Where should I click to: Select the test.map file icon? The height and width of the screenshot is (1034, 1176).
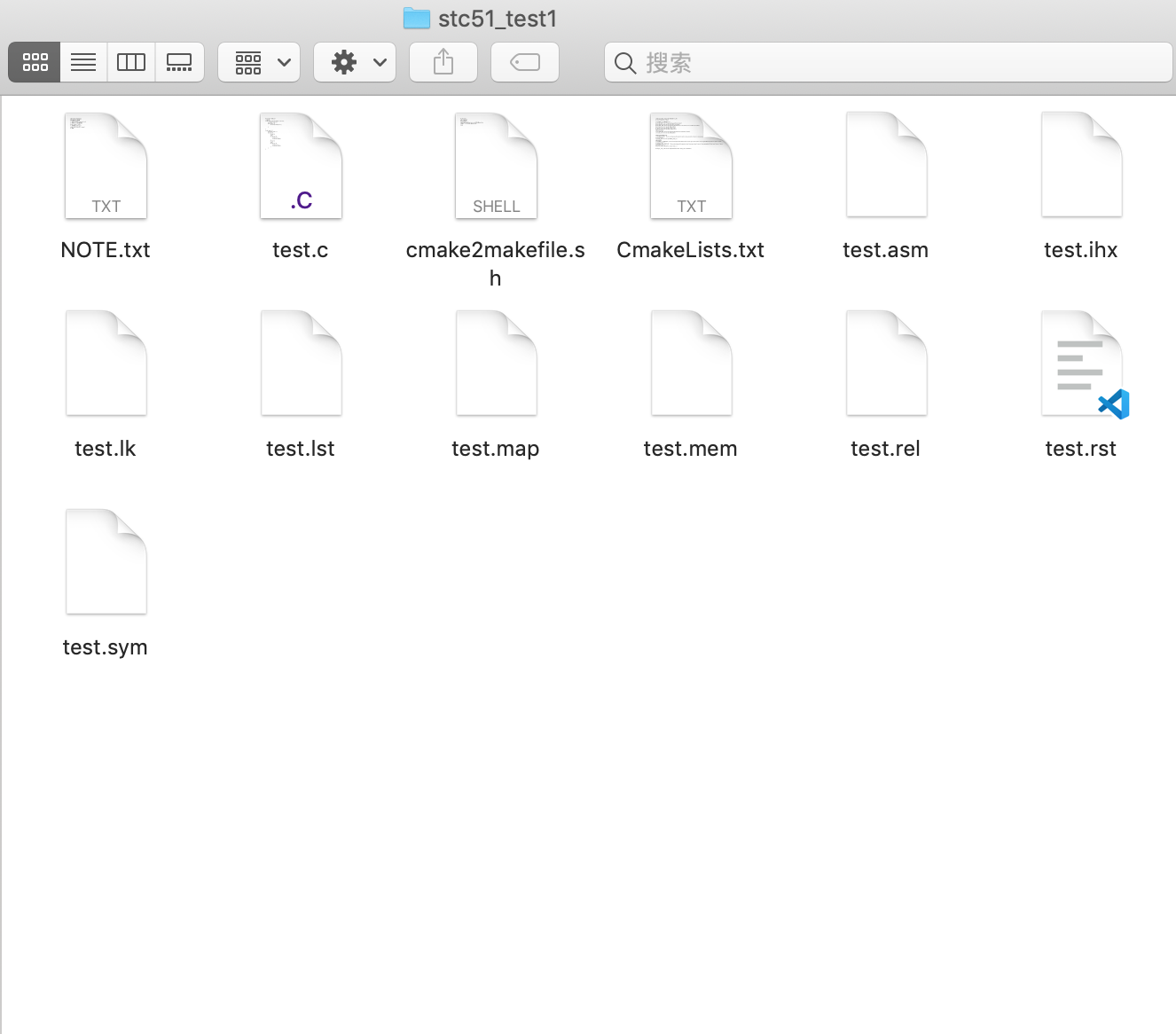click(496, 364)
